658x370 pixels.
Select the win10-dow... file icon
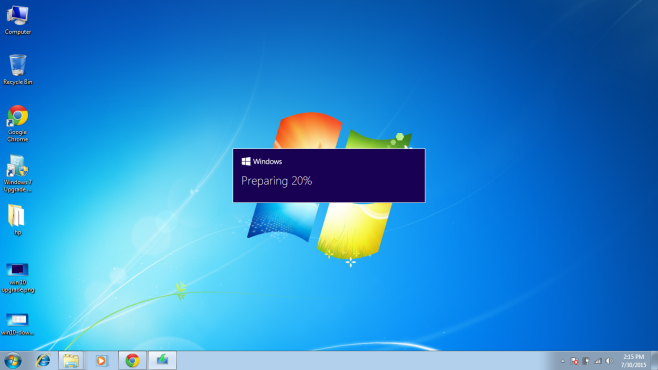[18, 324]
